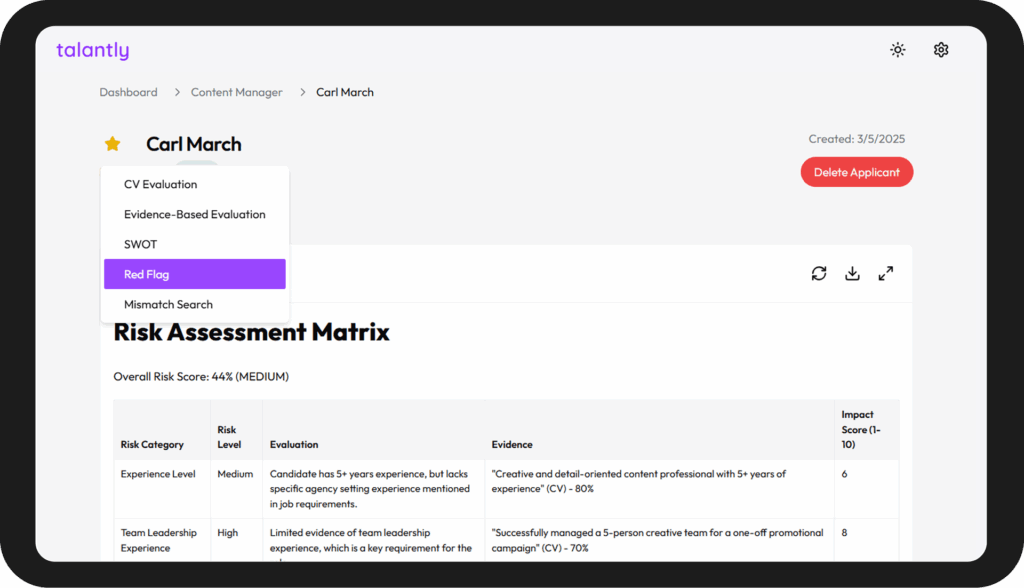This screenshot has height=588, width=1024.
Task: Click the Risk Assessment Matrix heading
Action: click(x=251, y=332)
